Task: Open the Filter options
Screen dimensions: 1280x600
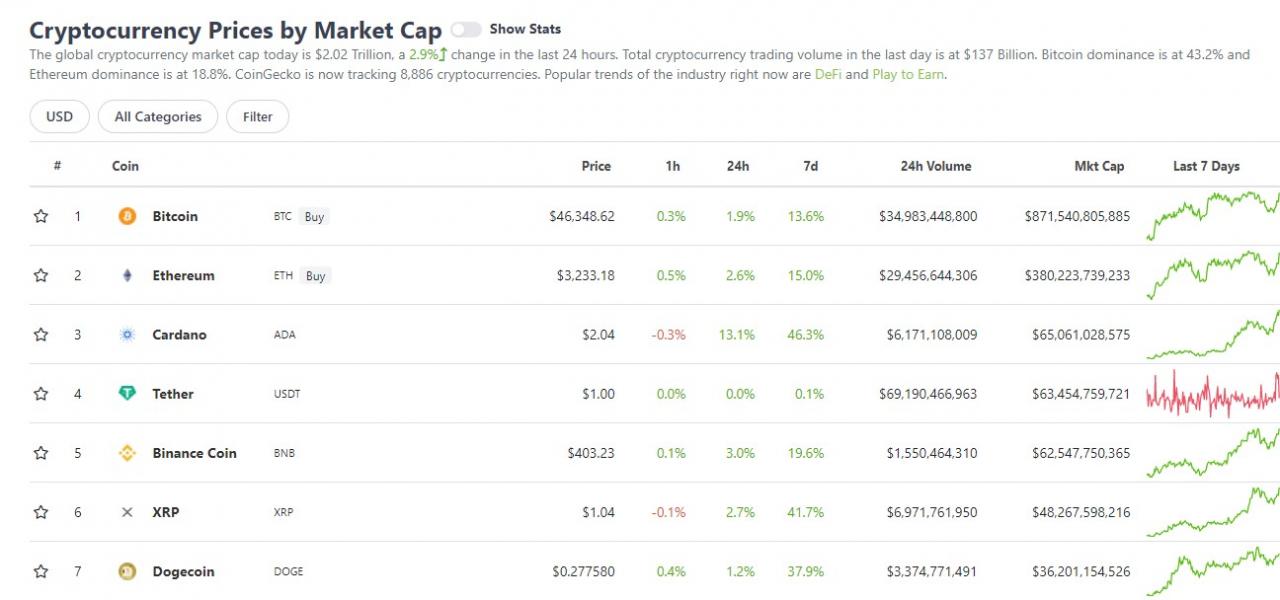Action: tap(257, 117)
